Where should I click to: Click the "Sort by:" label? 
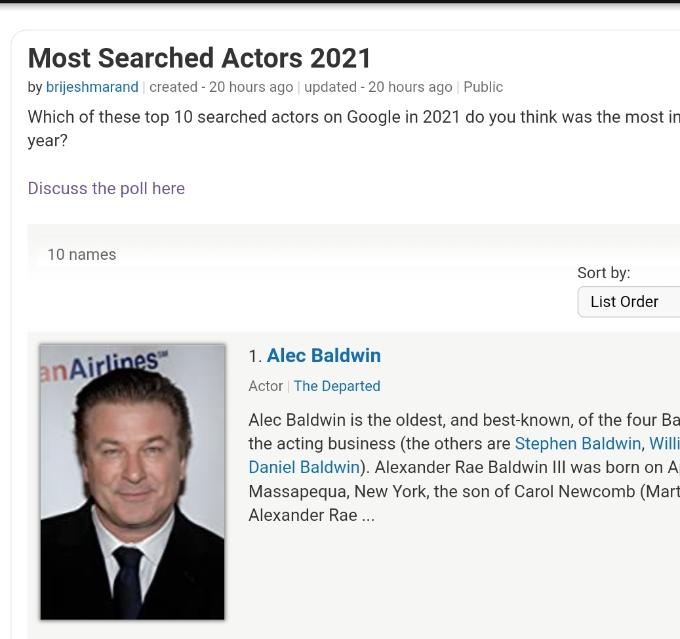point(603,272)
